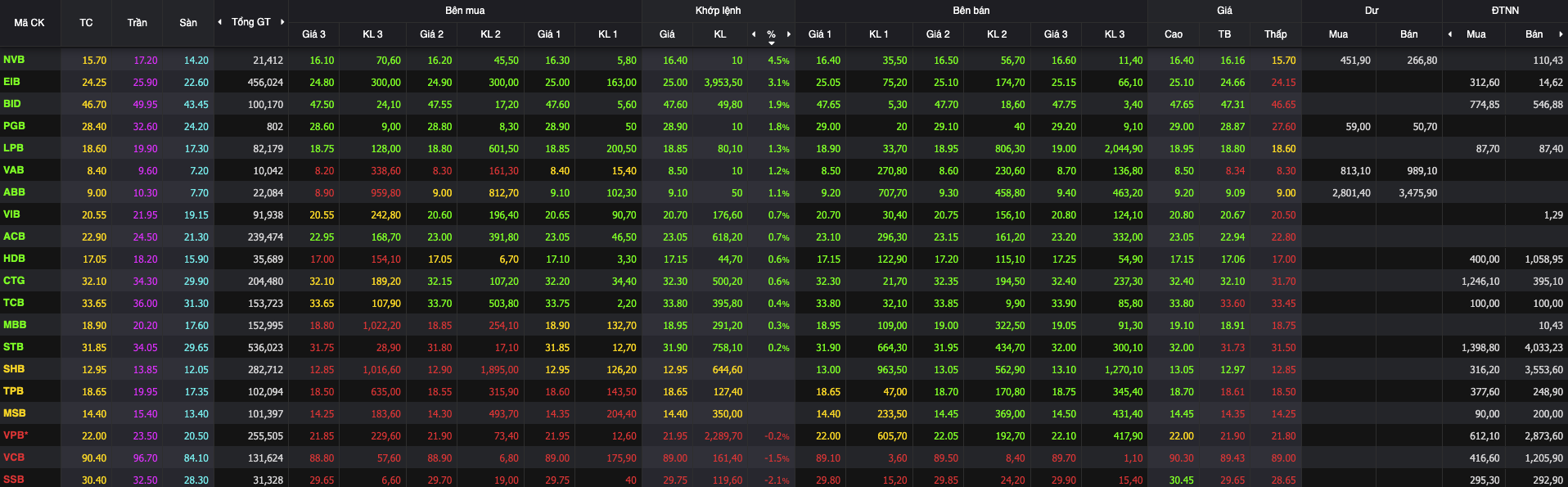Click the left arrow before ĐTNN Mua
Screen dimensions: 1568x487
(1450, 34)
